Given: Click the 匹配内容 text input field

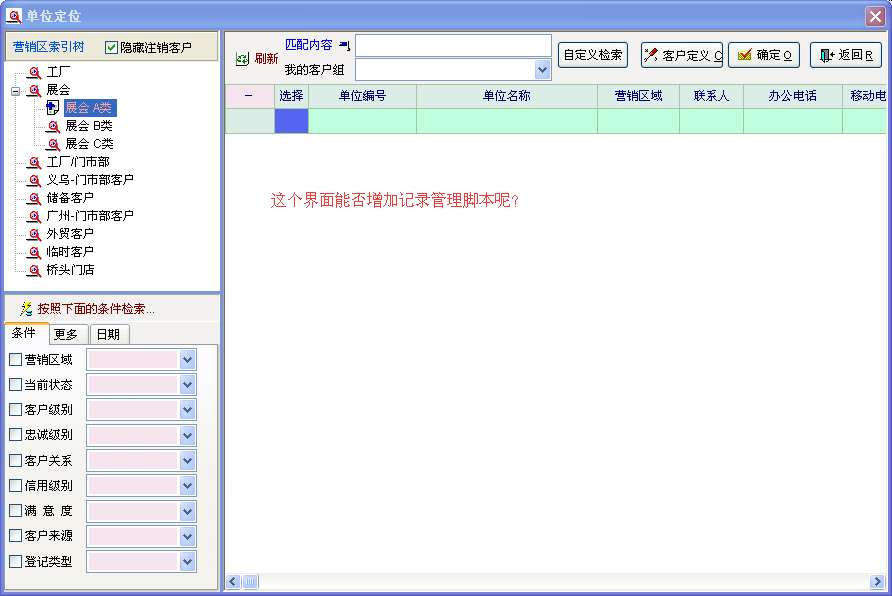Looking at the screenshot, I should tap(453, 46).
